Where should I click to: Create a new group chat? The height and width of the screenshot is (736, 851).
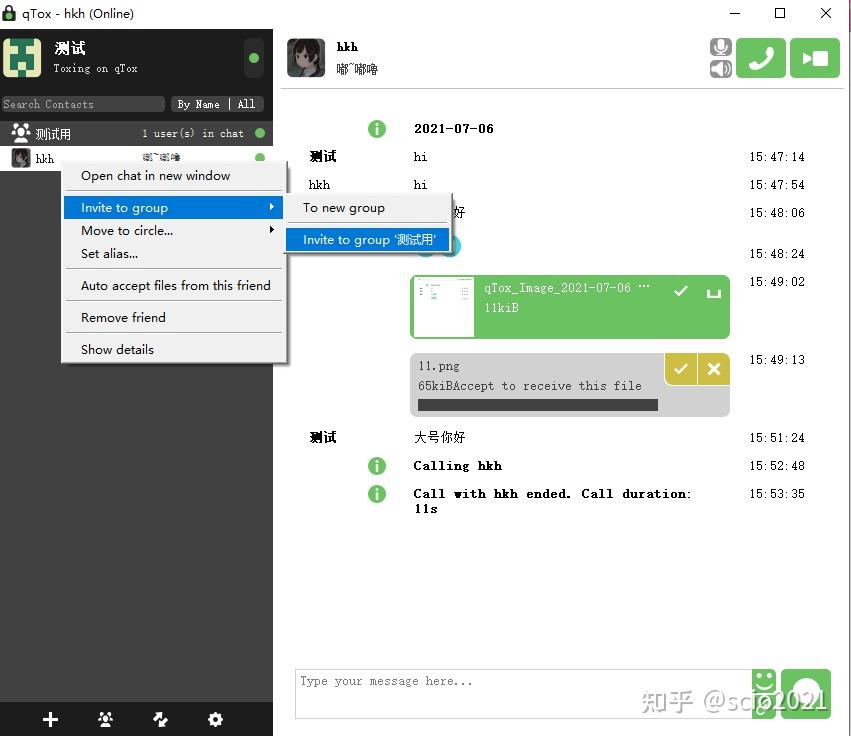pos(105,719)
